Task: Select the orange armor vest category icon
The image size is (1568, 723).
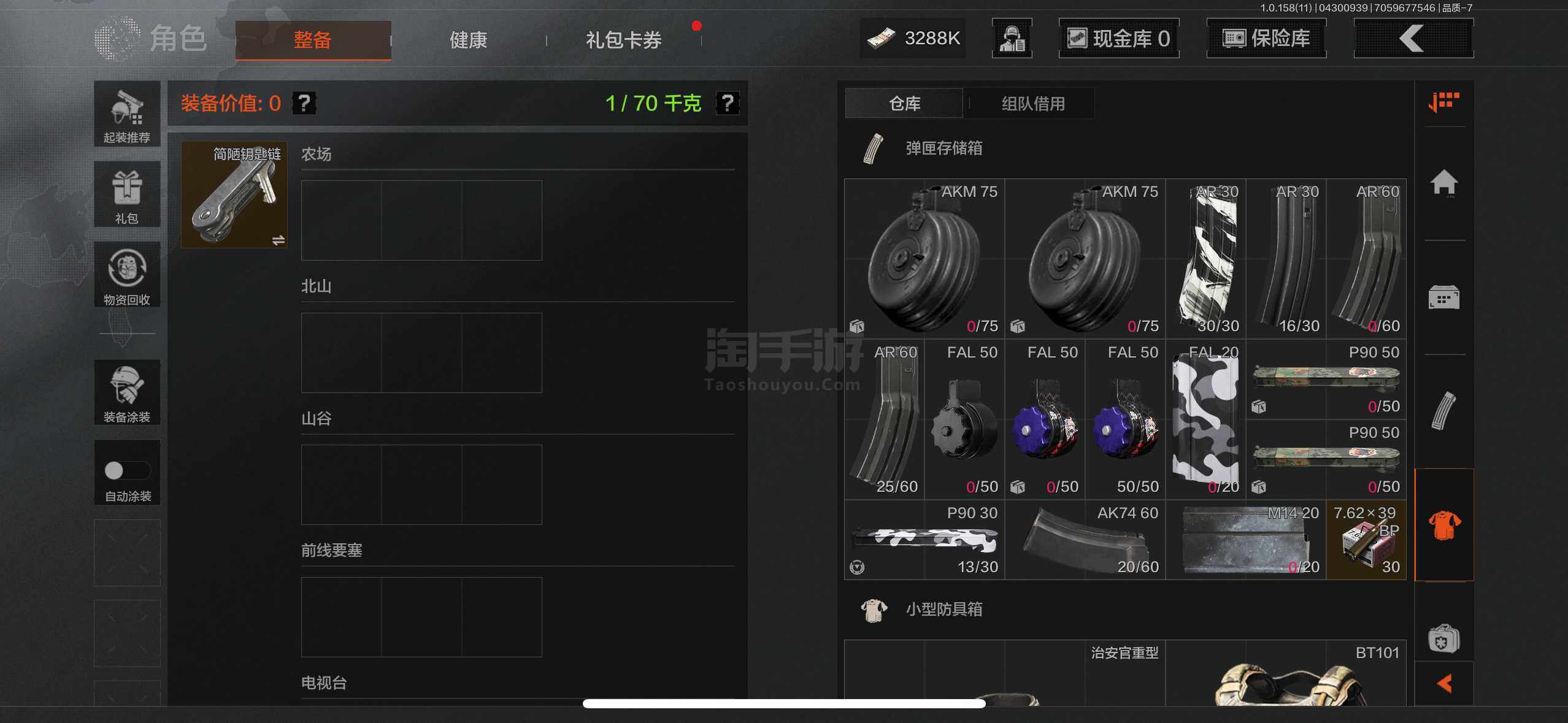Action: click(x=1444, y=525)
